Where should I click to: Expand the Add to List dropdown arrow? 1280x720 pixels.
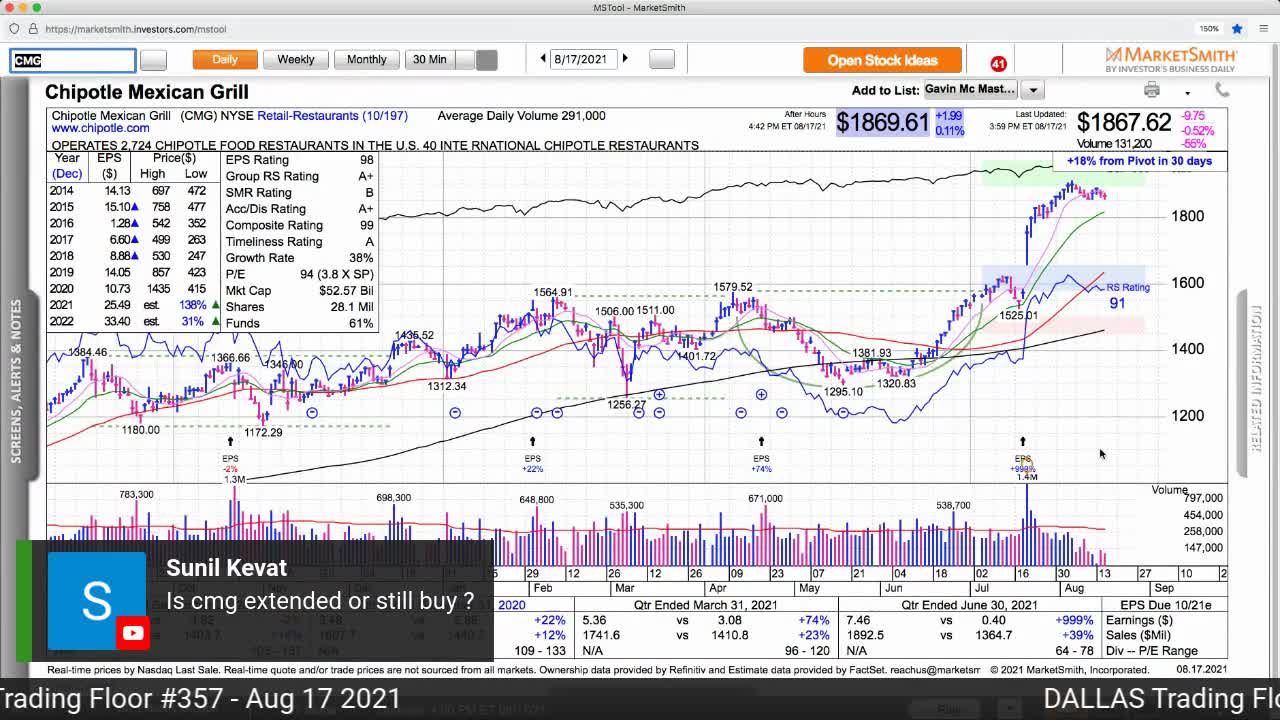pos(1033,90)
